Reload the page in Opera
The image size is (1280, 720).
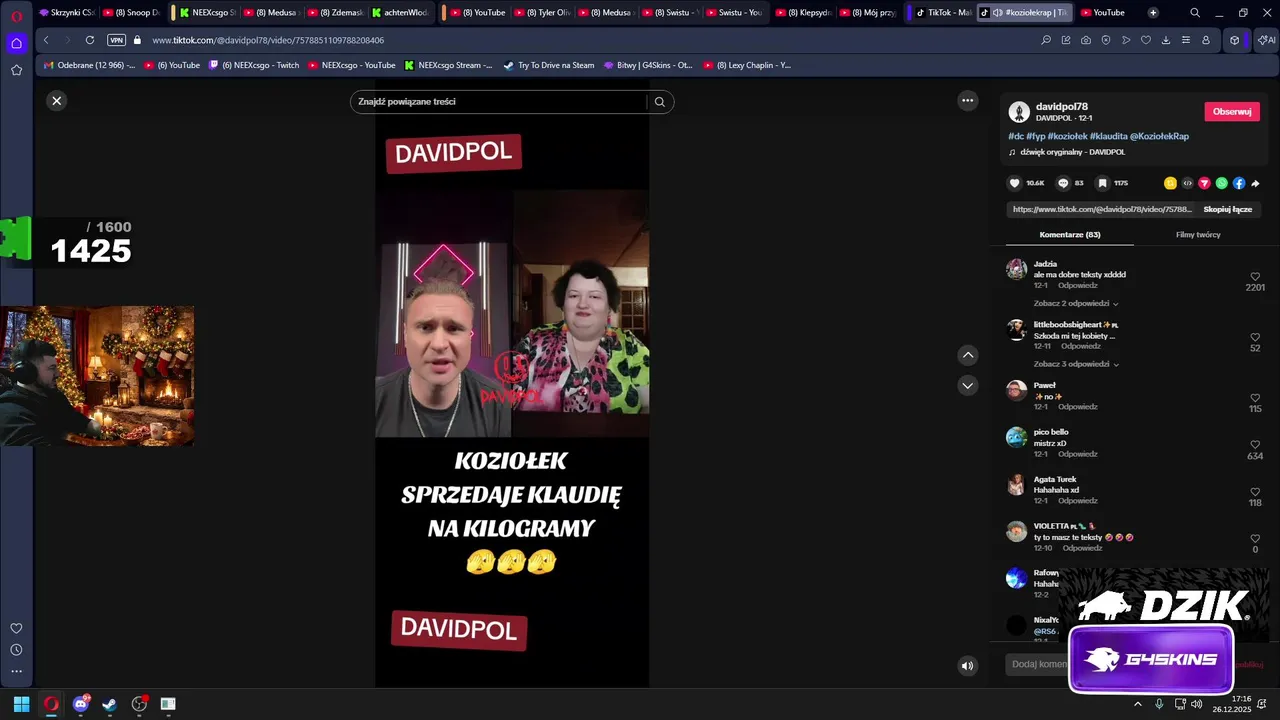coord(90,40)
